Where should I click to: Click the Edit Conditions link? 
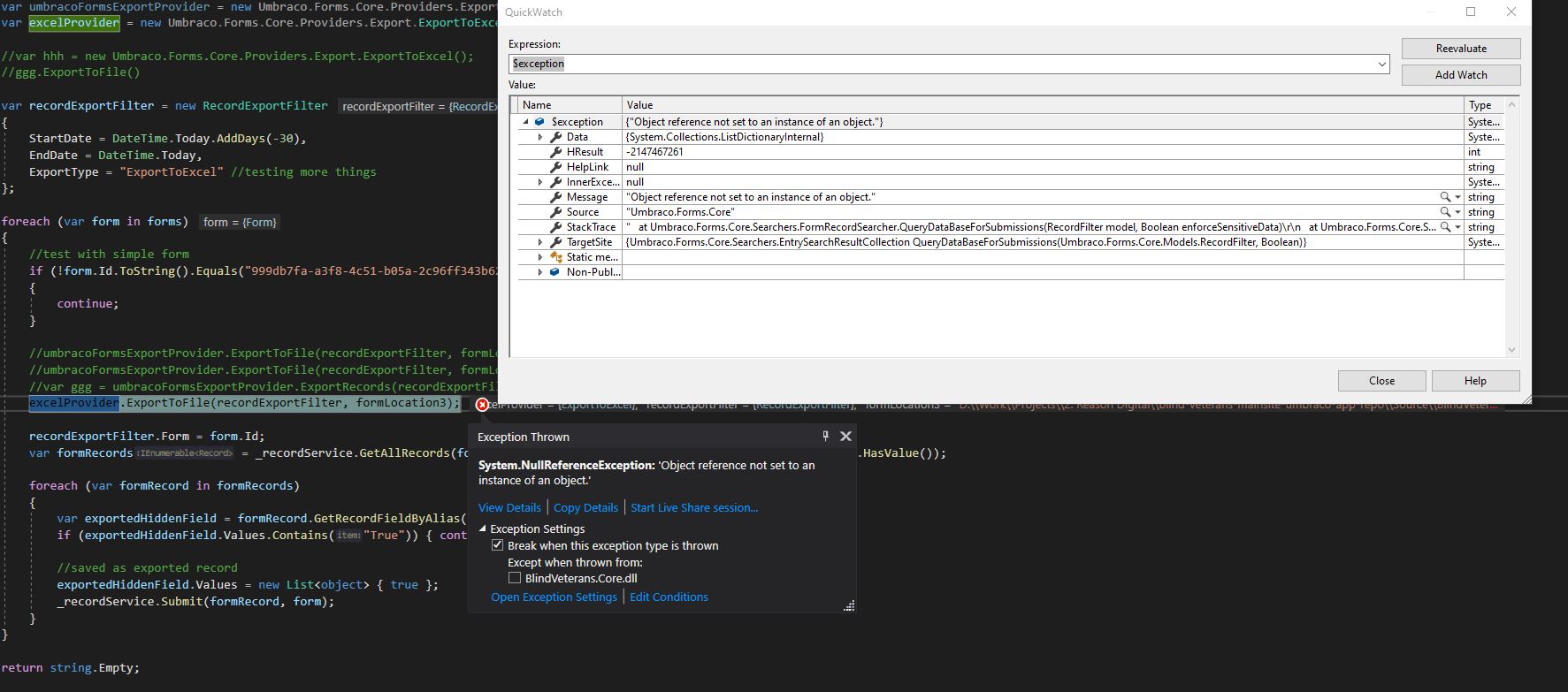669,597
